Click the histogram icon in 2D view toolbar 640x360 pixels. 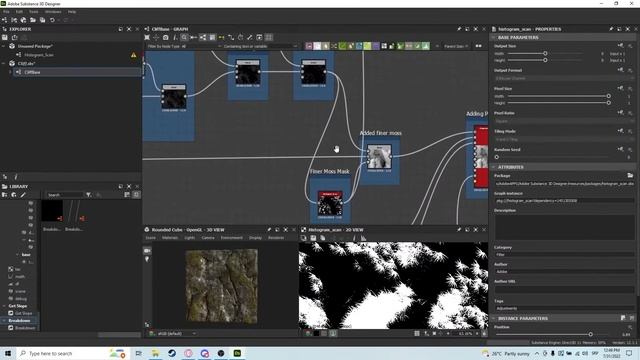point(363,238)
